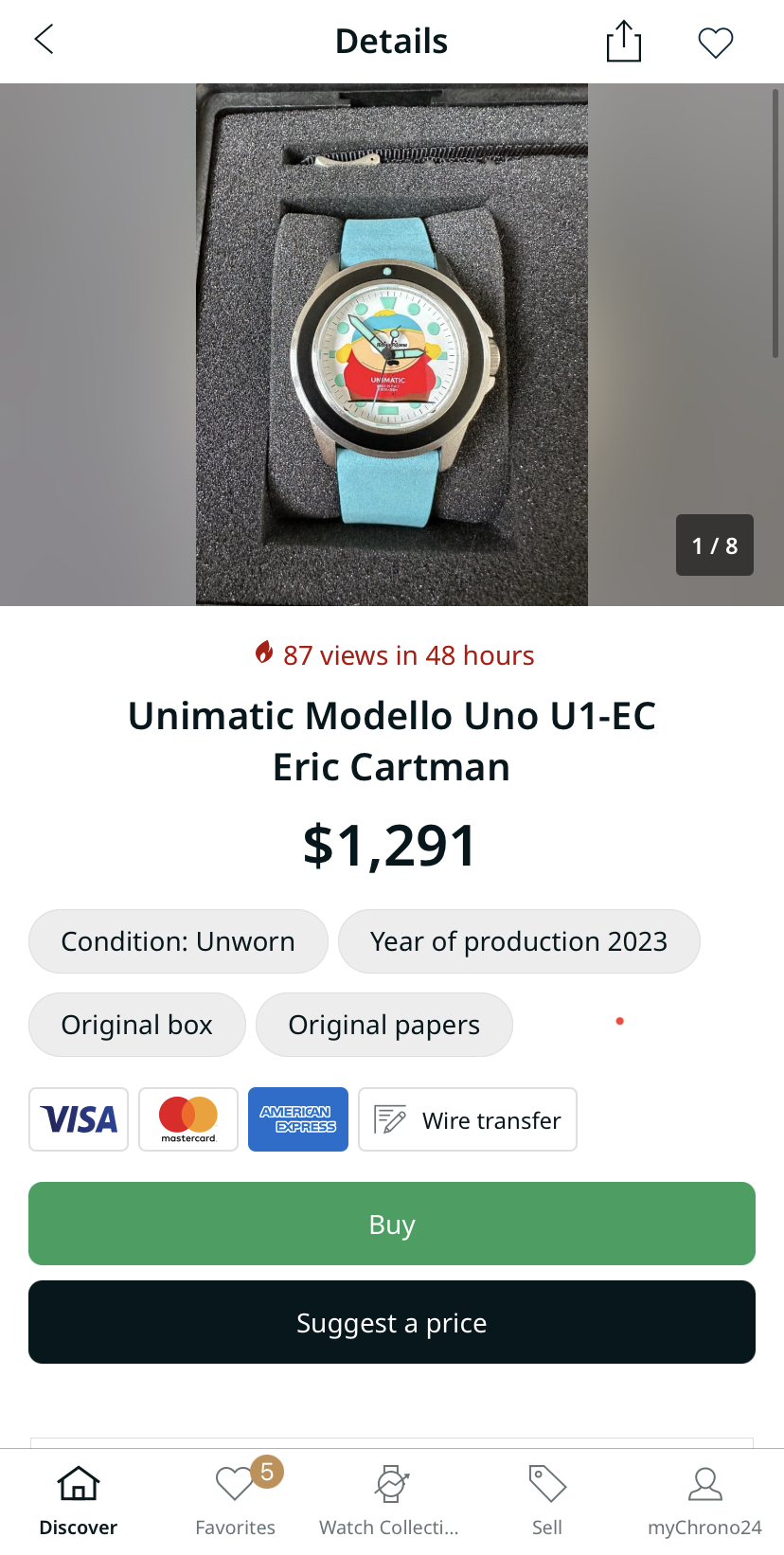The image size is (784, 1555).
Task: Open the Discover tab
Action: coord(79,1501)
